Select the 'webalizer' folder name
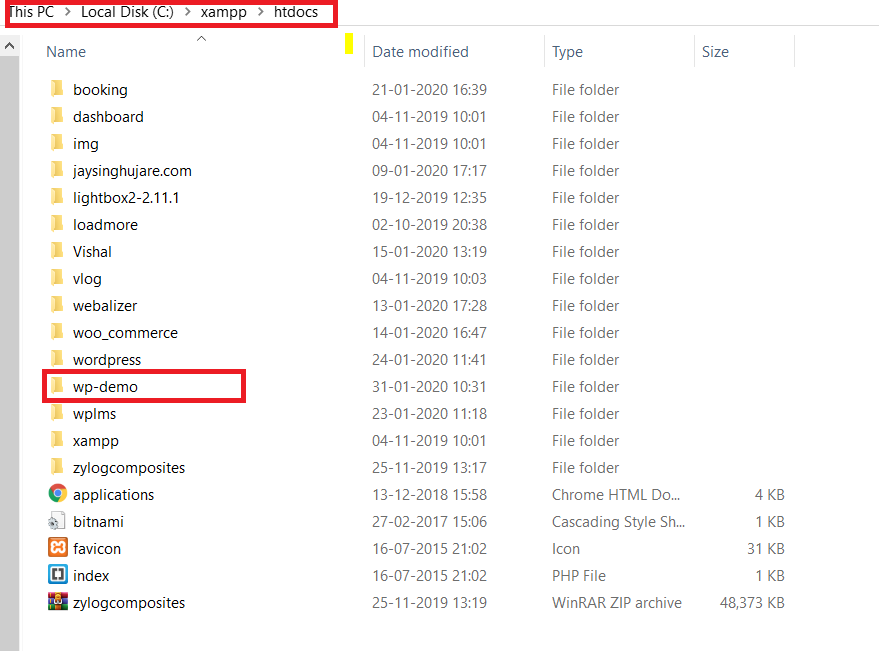This screenshot has height=651, width=879. coord(105,306)
